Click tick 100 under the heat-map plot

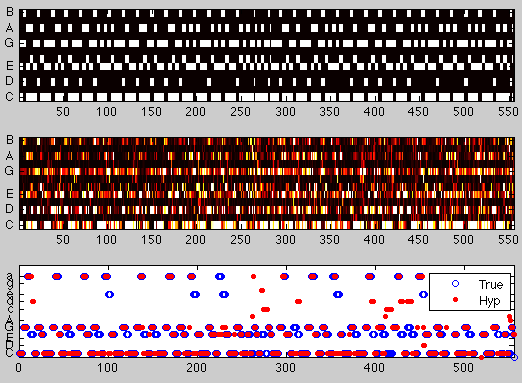click(x=106, y=240)
